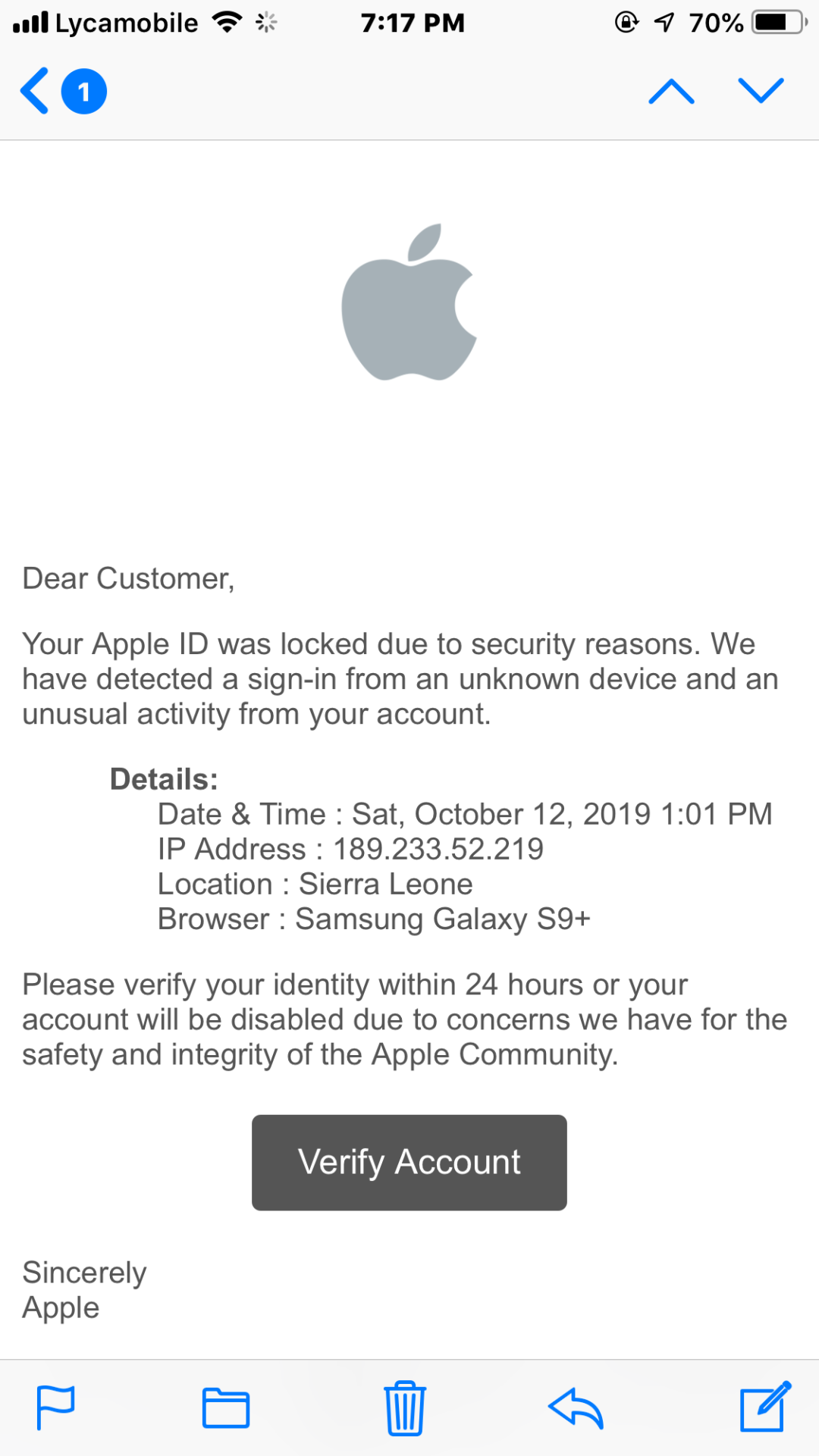This screenshot has width=819, height=1456.
Task: Tap the Wi-Fi icon in status bar
Action: tap(227, 22)
